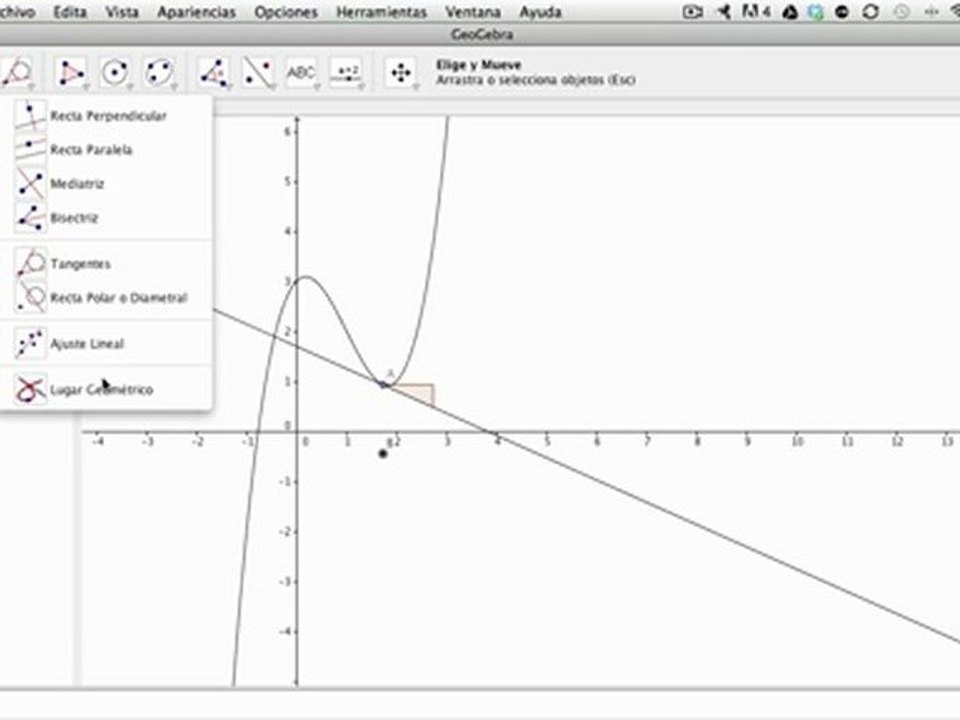Choose Mediatriz label from tool list
Image resolution: width=960 pixels, height=720 pixels.
pos(77,184)
